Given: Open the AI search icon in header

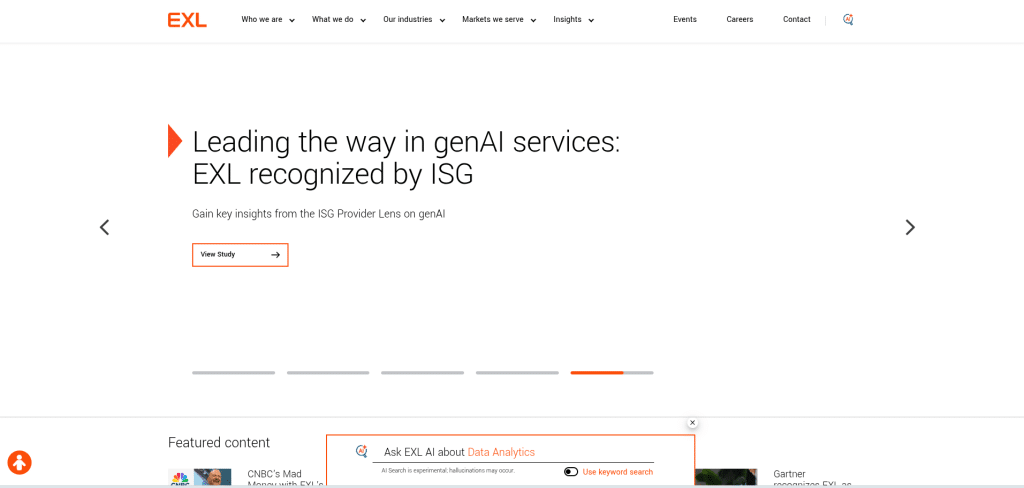Looking at the screenshot, I should pyautogui.click(x=848, y=20).
